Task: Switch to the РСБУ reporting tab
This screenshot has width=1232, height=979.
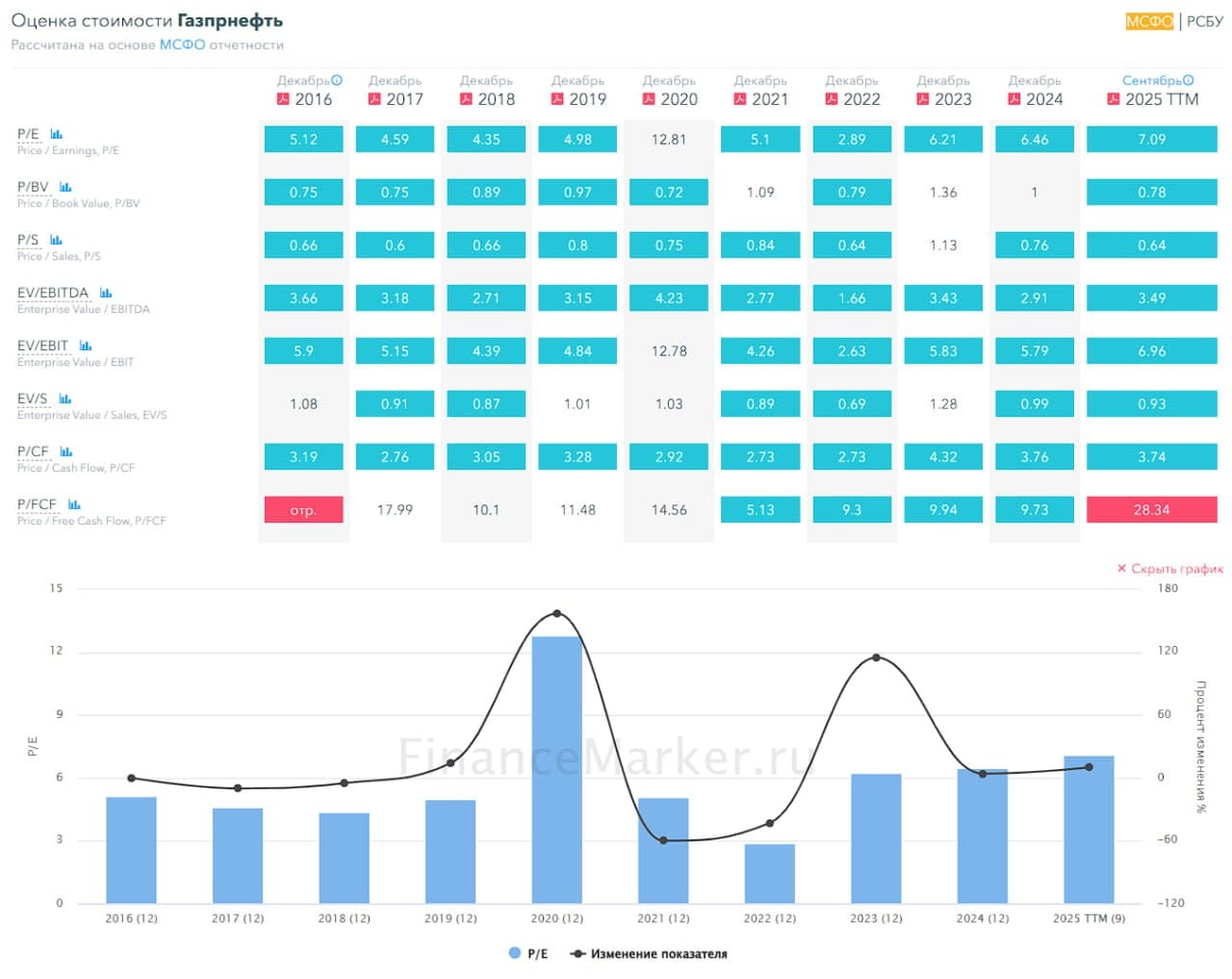Action: coord(1204,21)
